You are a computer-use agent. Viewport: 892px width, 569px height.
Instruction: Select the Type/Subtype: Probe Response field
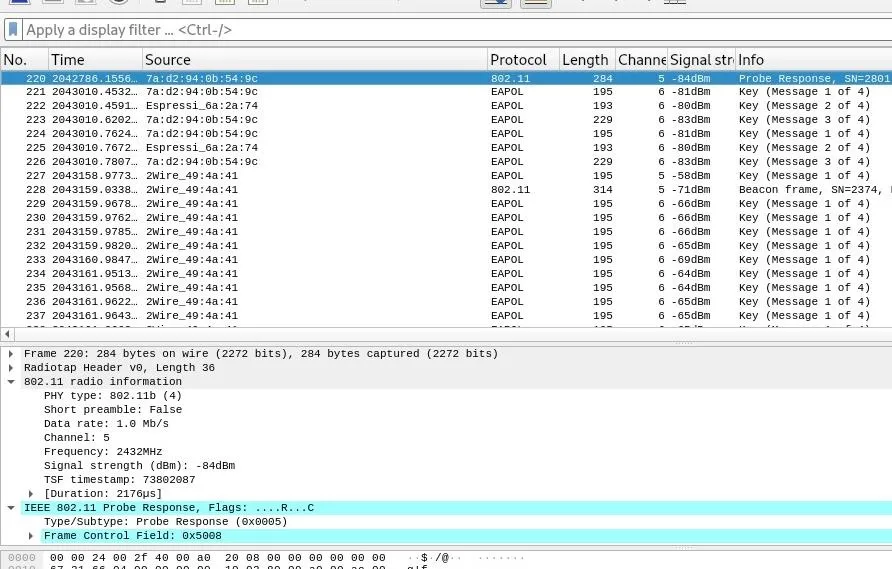(x=166, y=522)
